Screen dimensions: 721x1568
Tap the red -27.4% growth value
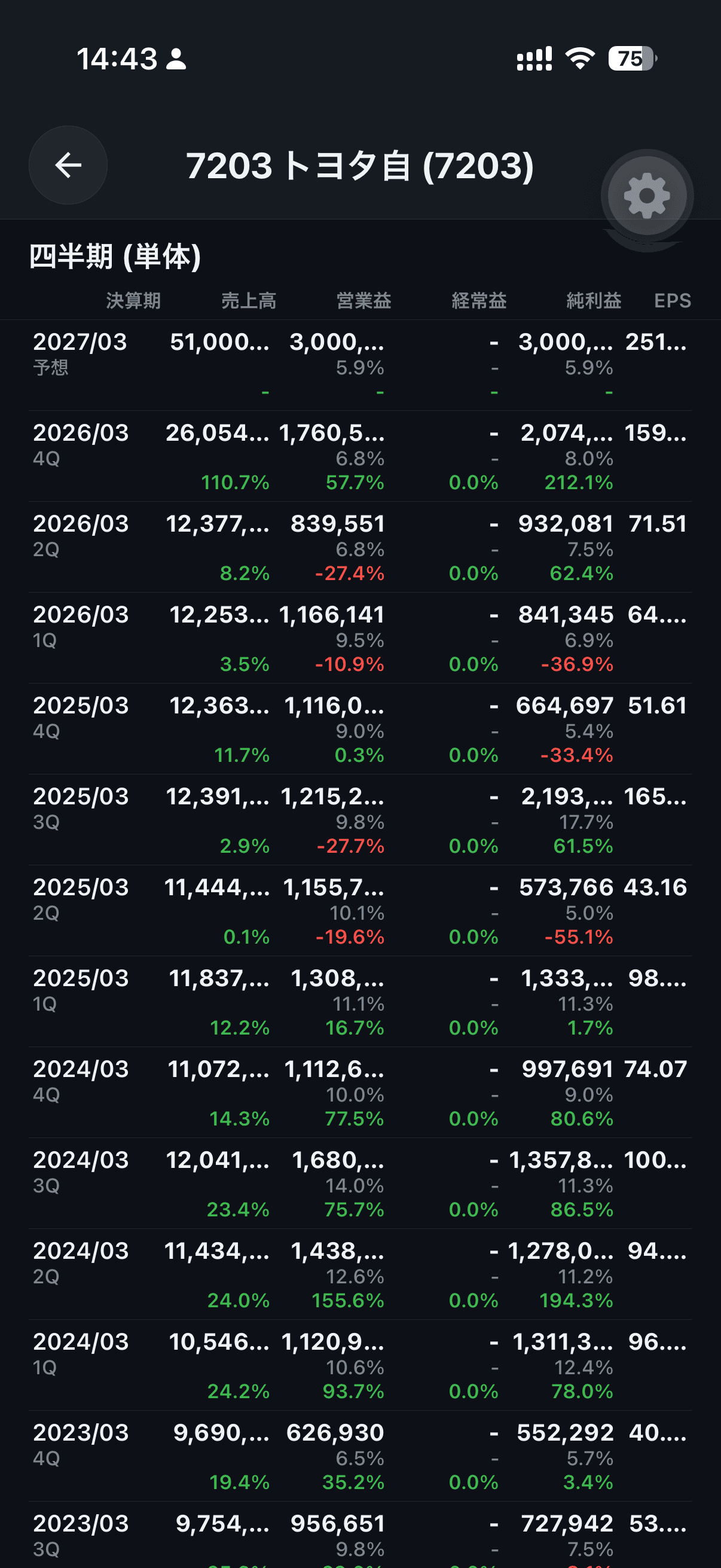(349, 573)
